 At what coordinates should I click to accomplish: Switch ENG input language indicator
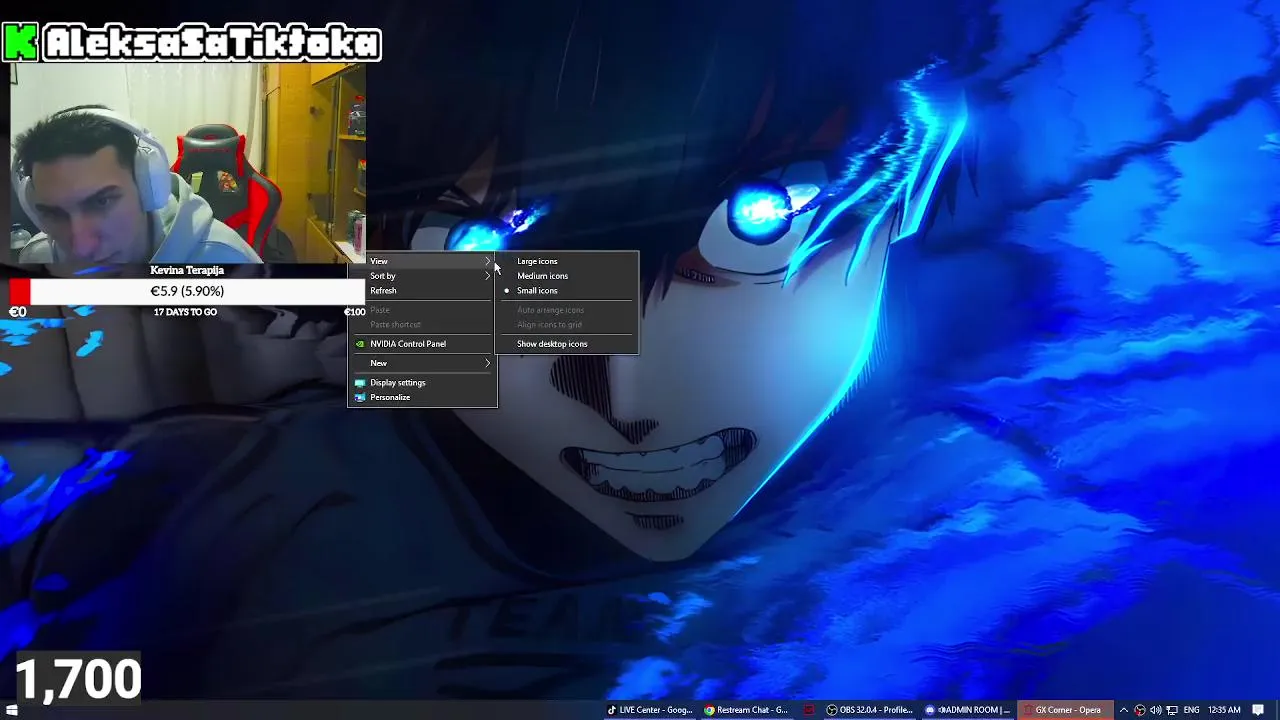click(1191, 710)
